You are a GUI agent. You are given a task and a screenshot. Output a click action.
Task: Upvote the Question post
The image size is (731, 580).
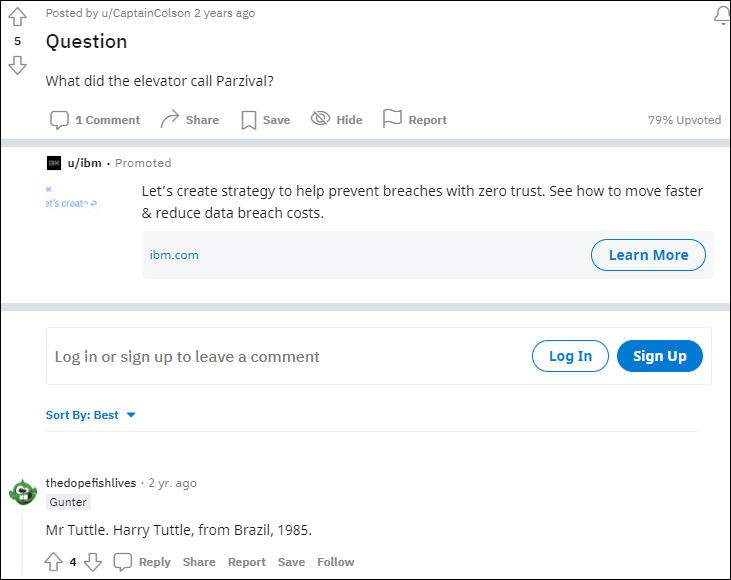pos(17,17)
